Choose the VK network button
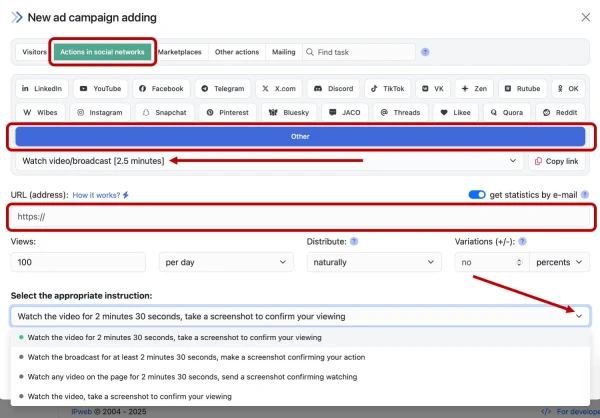The image size is (600, 418). [433, 89]
